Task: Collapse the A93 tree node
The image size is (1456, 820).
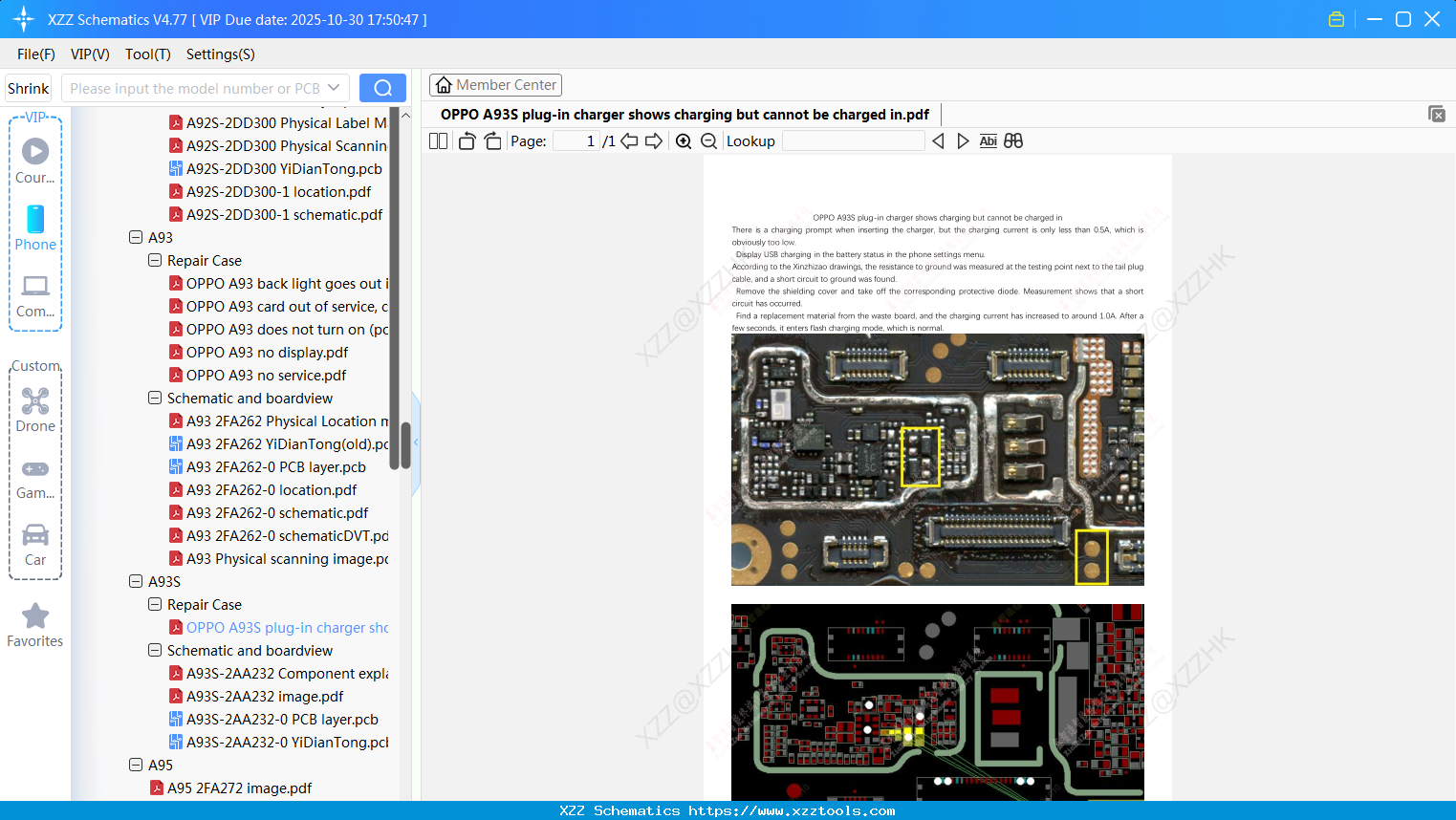Action: tap(136, 237)
